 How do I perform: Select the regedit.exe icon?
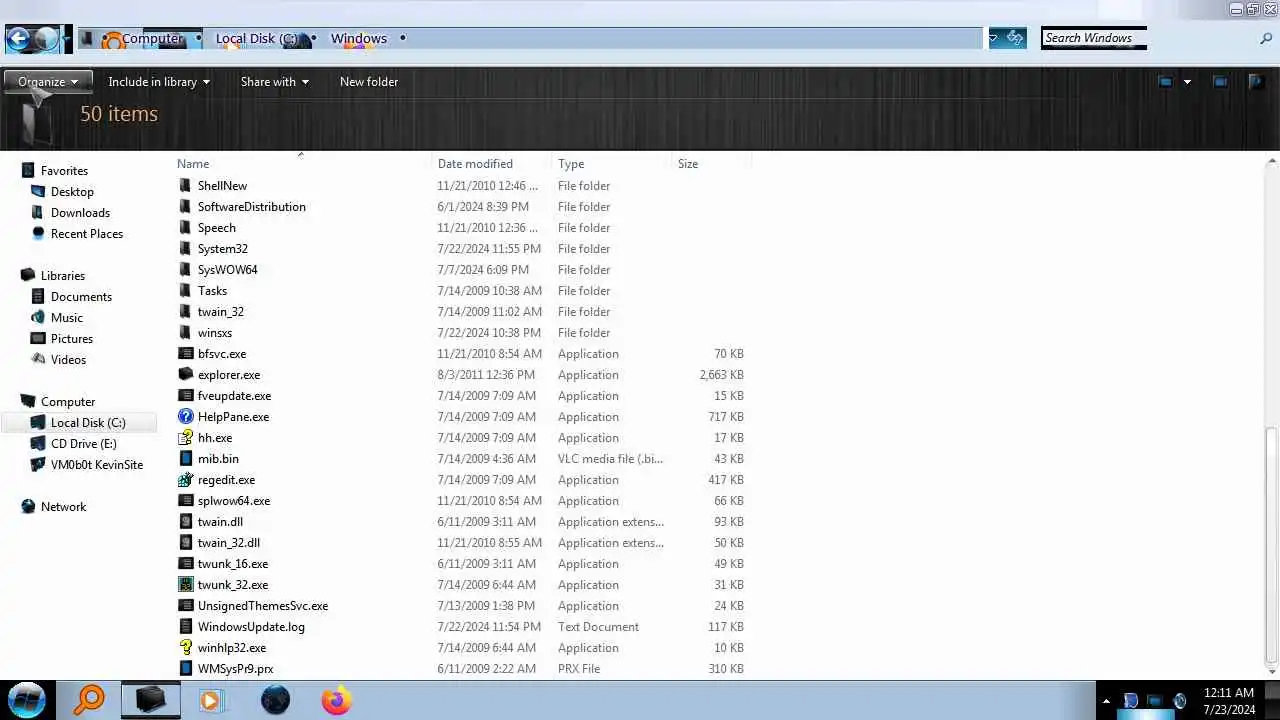(185, 480)
